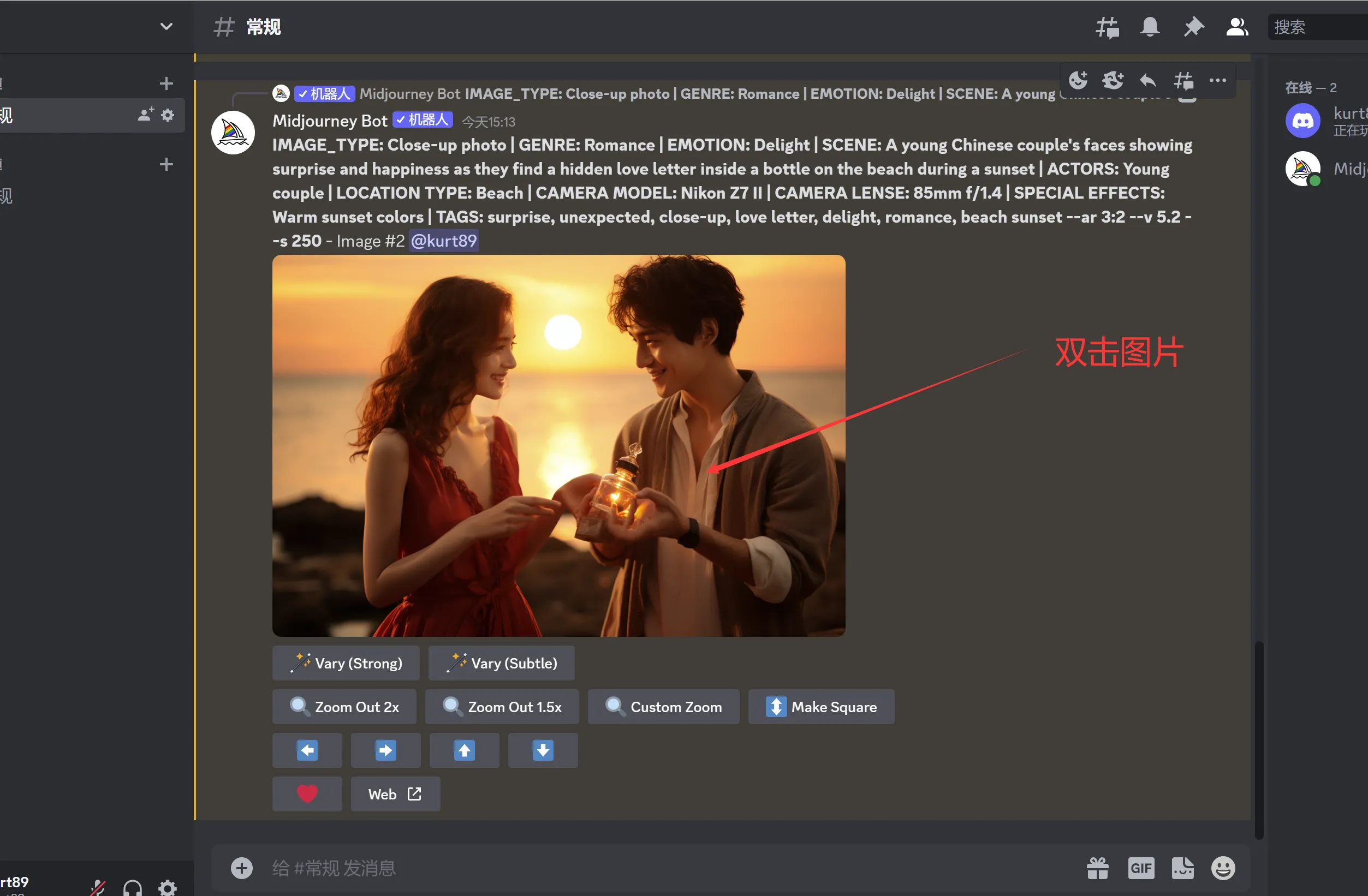This screenshot has height=896, width=1368.
Task: Click Vary (Strong) button
Action: tap(346, 663)
